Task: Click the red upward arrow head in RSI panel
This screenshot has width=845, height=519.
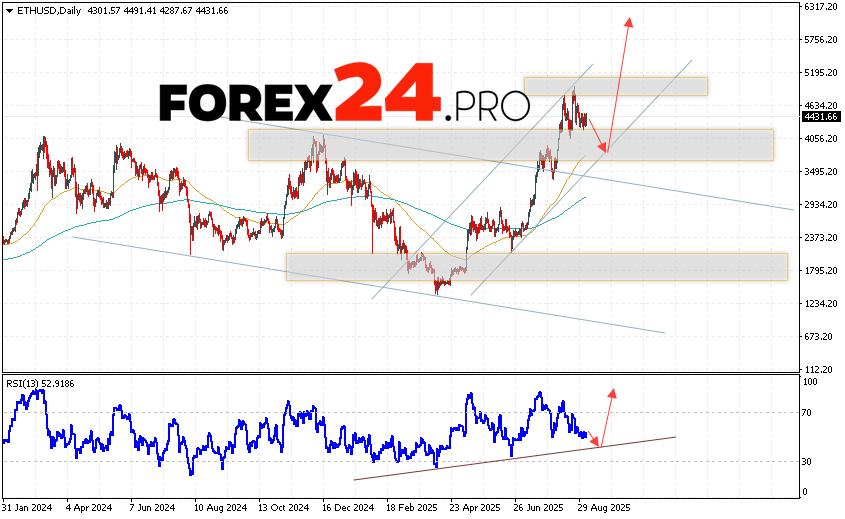Action: 611,390
